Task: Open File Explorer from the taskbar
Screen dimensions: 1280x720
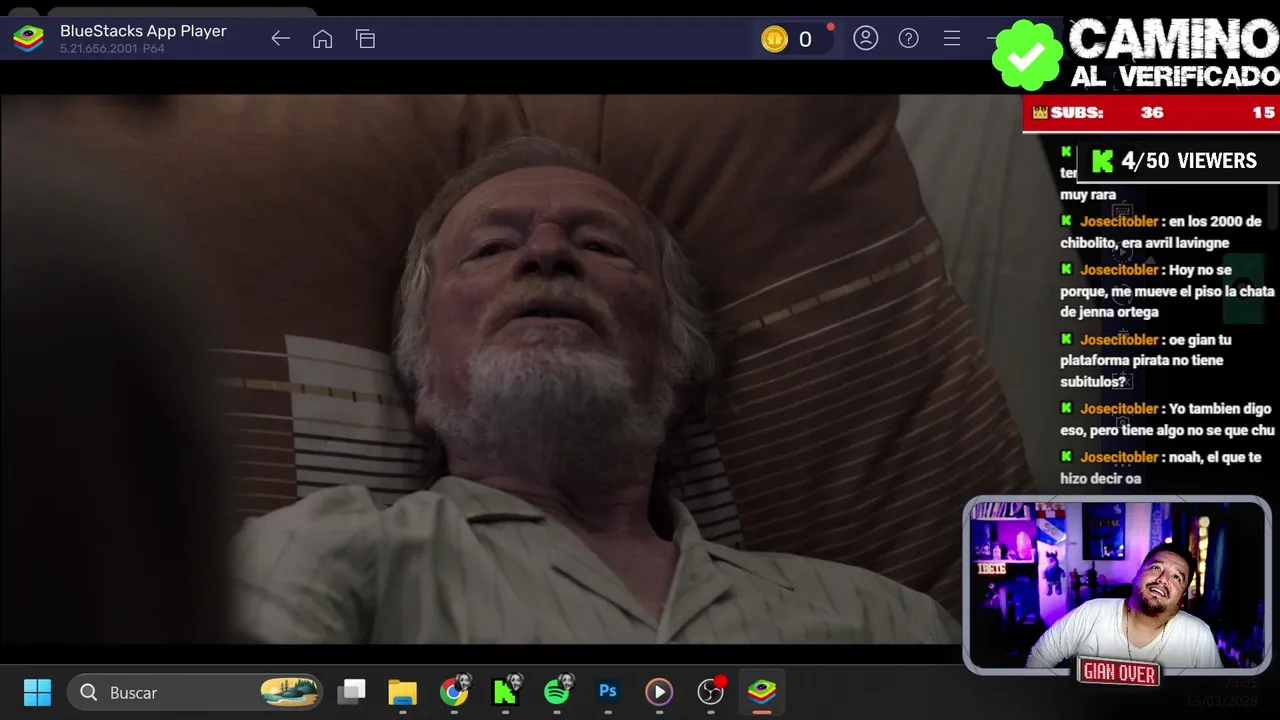Action: point(402,692)
